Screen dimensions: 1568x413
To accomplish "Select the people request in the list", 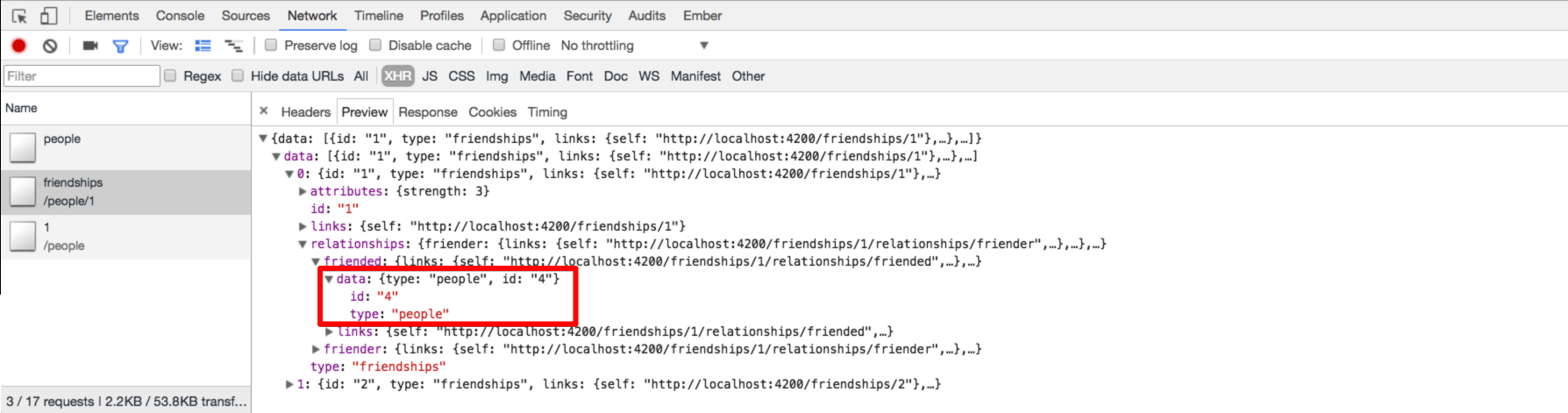I will tap(62, 139).
